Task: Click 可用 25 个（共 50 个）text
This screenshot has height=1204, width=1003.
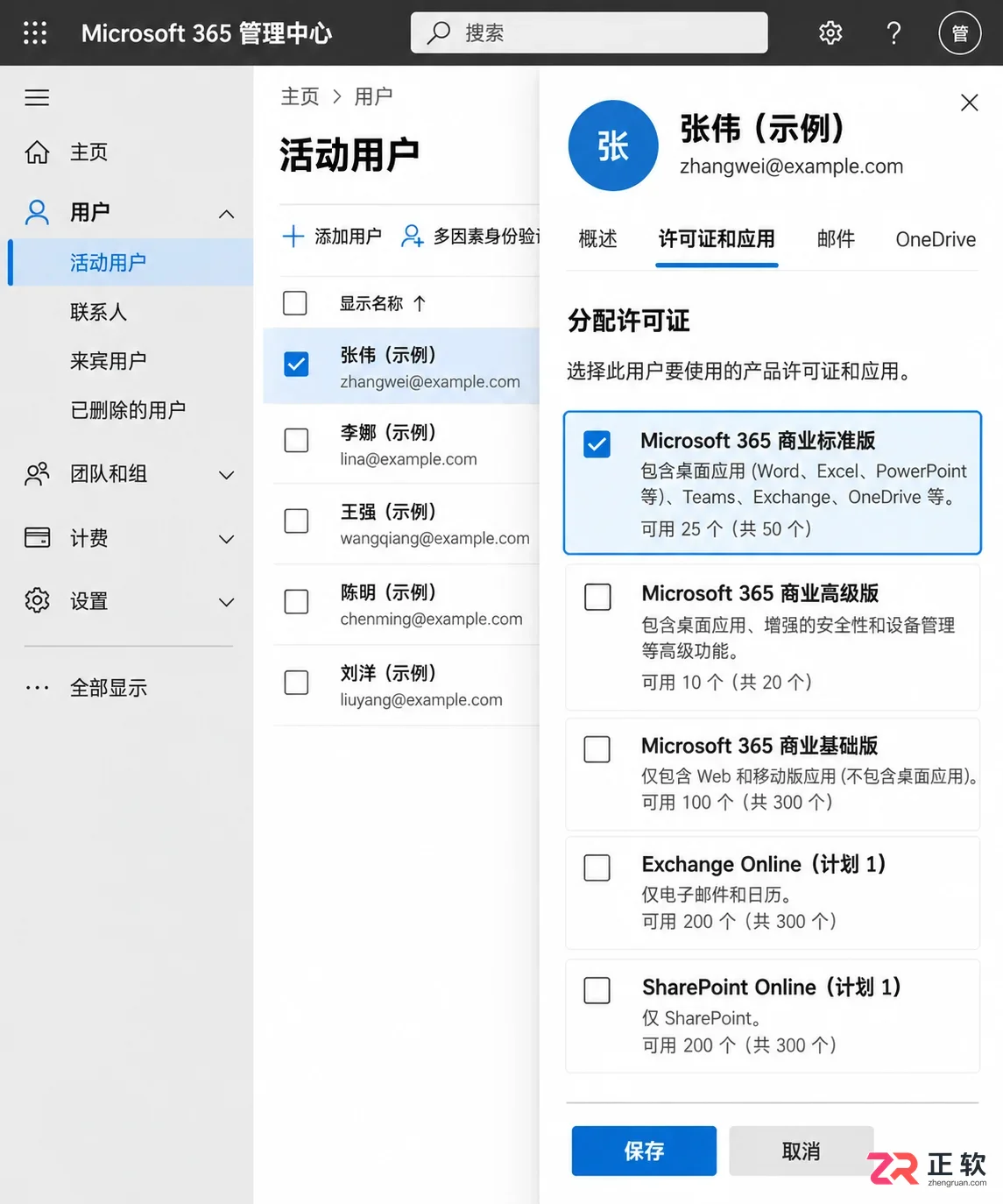Action: coord(726,528)
